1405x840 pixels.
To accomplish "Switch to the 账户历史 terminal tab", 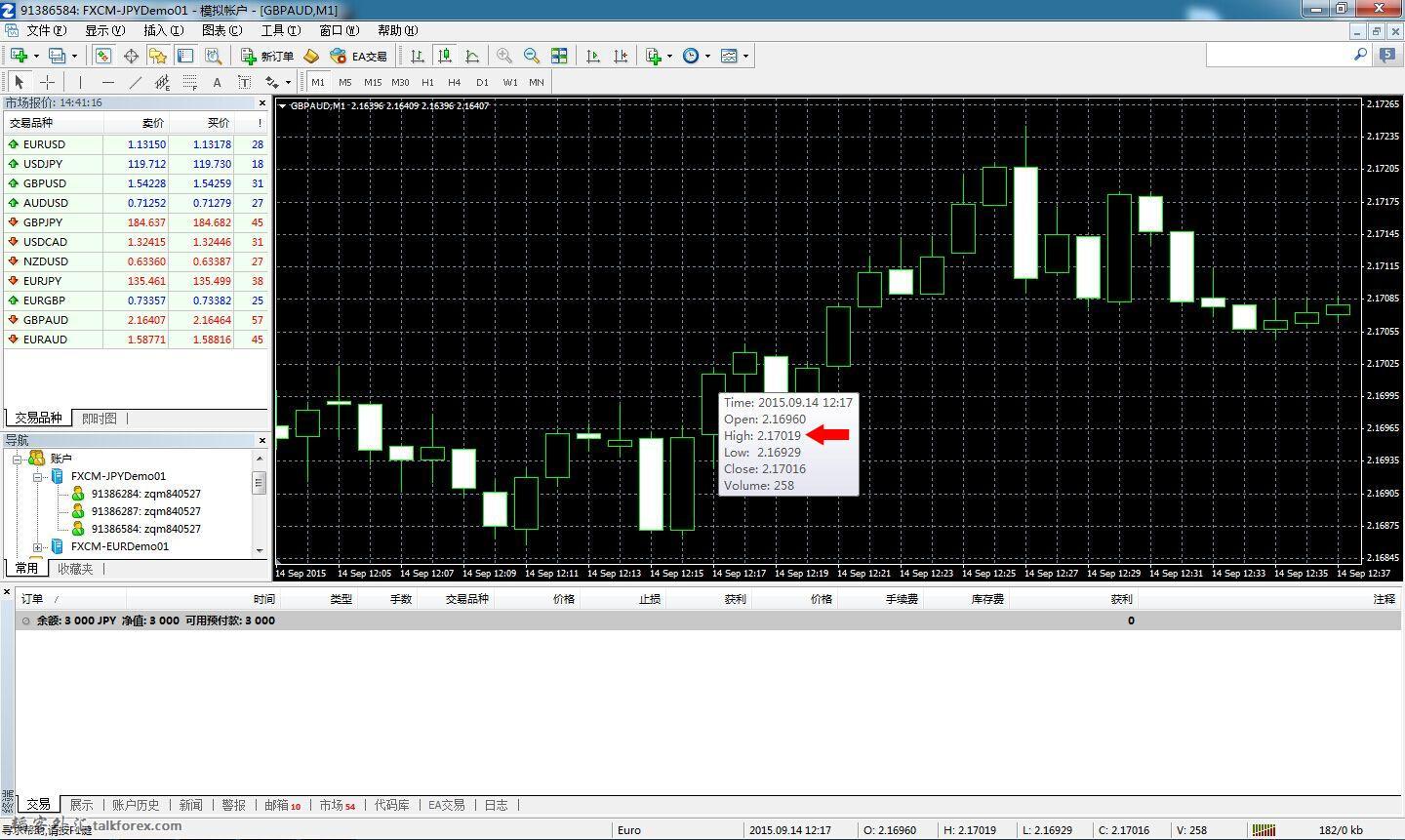I will [136, 805].
